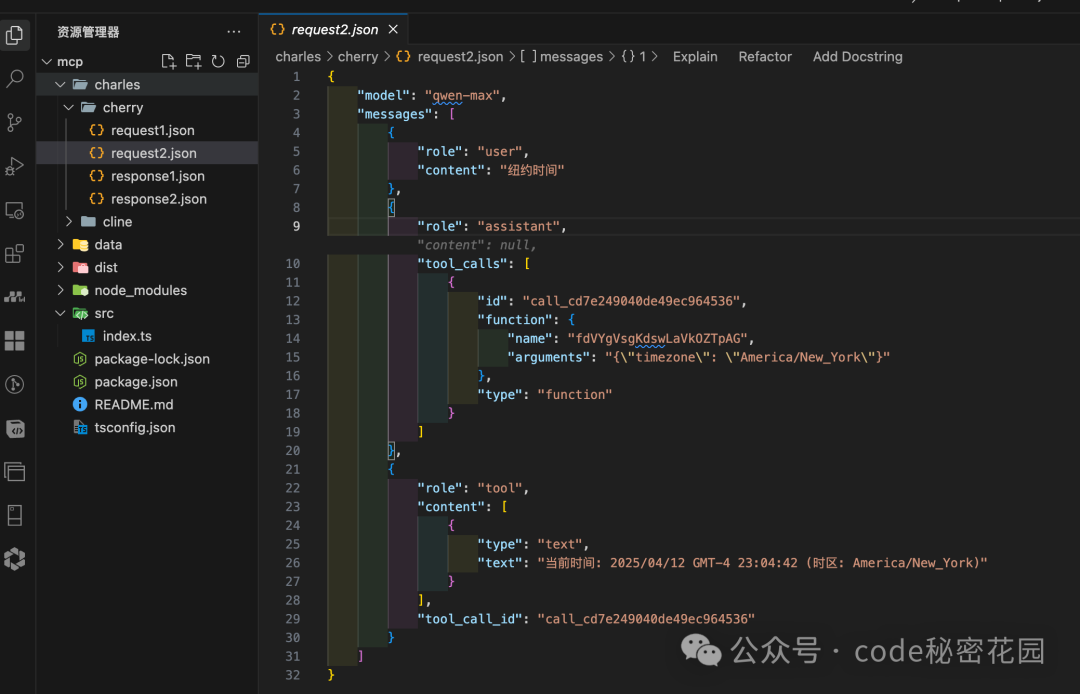Image resolution: width=1080 pixels, height=694 pixels.
Task: Open tsconfig.json file
Action: pyautogui.click(x=147, y=428)
